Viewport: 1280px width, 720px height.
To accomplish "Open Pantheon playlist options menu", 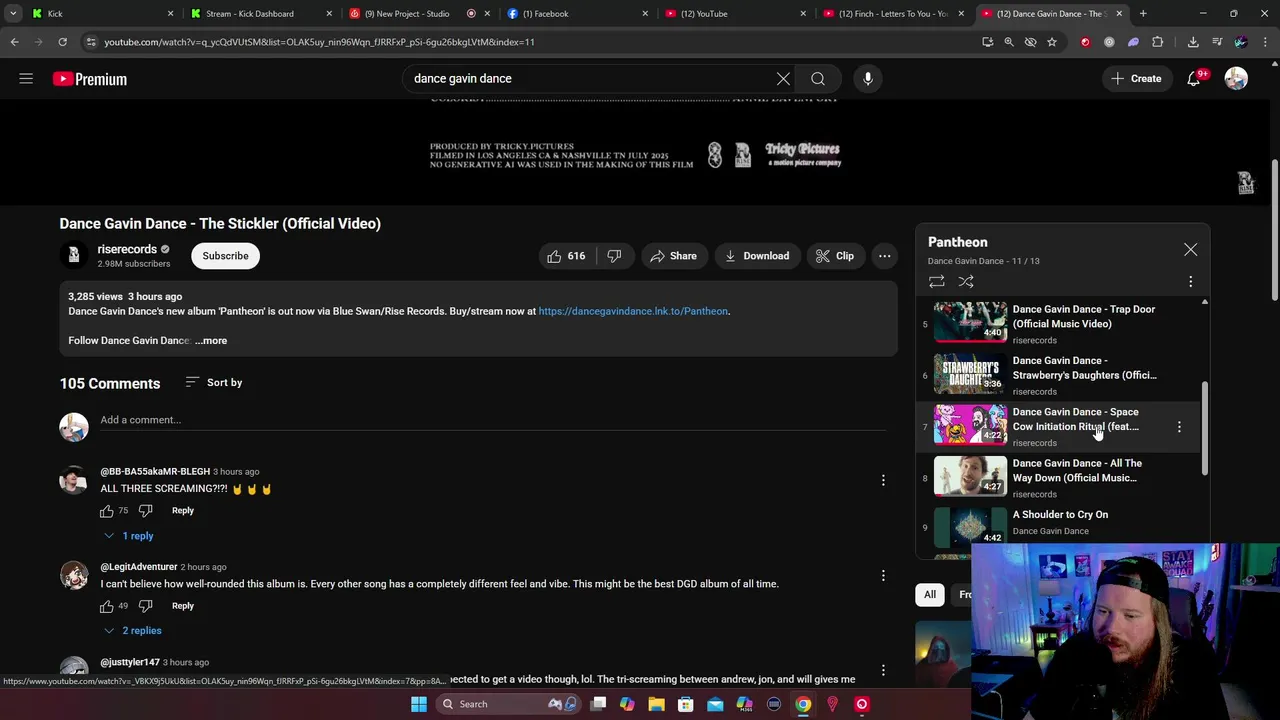I will click(1190, 282).
